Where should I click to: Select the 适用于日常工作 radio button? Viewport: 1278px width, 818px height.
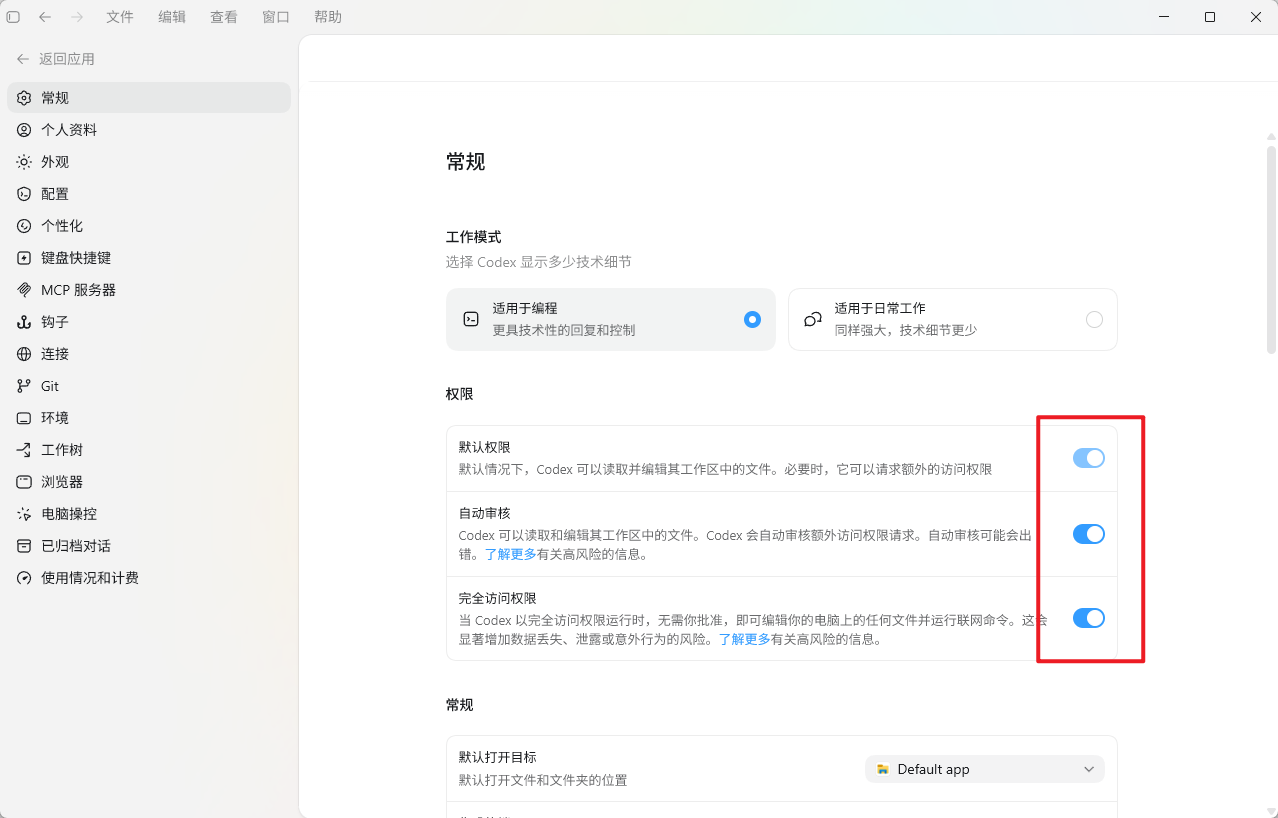(1094, 319)
